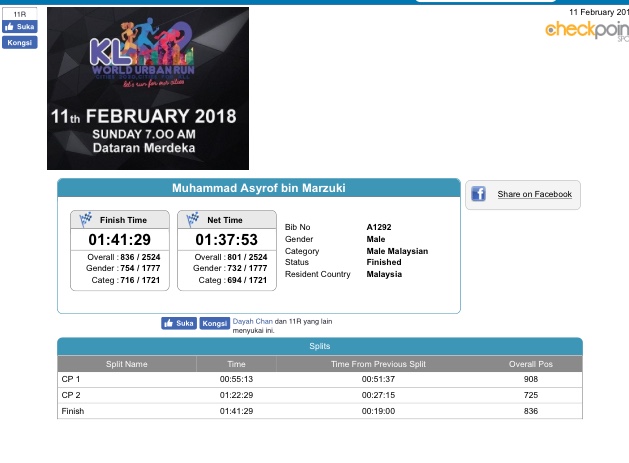Screen dimensions: 629x463
Task: Open the Share on Facebook link
Action: coord(534,194)
